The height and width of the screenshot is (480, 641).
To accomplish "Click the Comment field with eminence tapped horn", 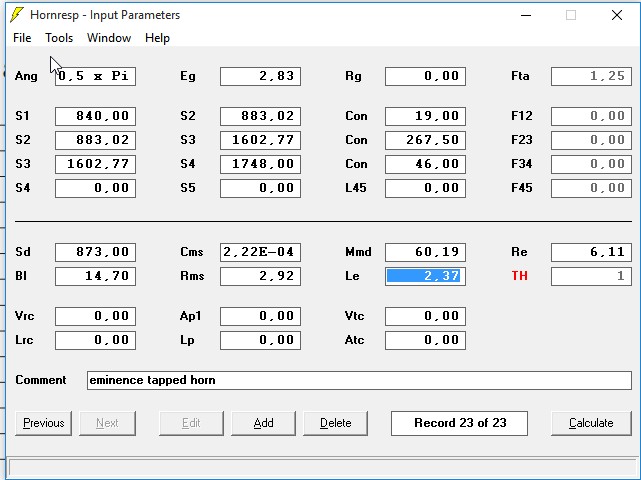I will pyautogui.click(x=359, y=380).
